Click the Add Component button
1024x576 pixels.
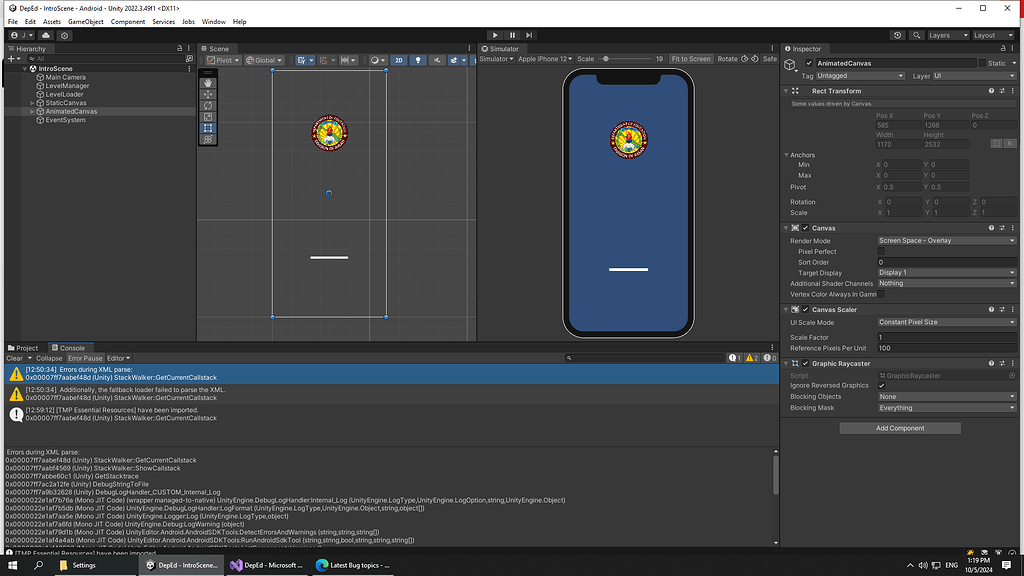900,428
